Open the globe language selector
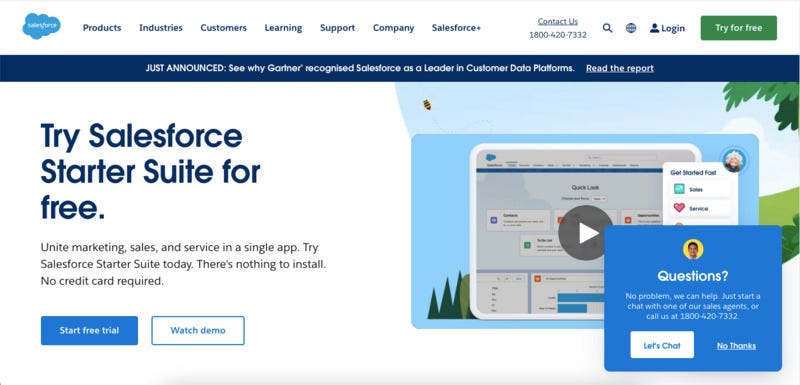 click(x=631, y=28)
